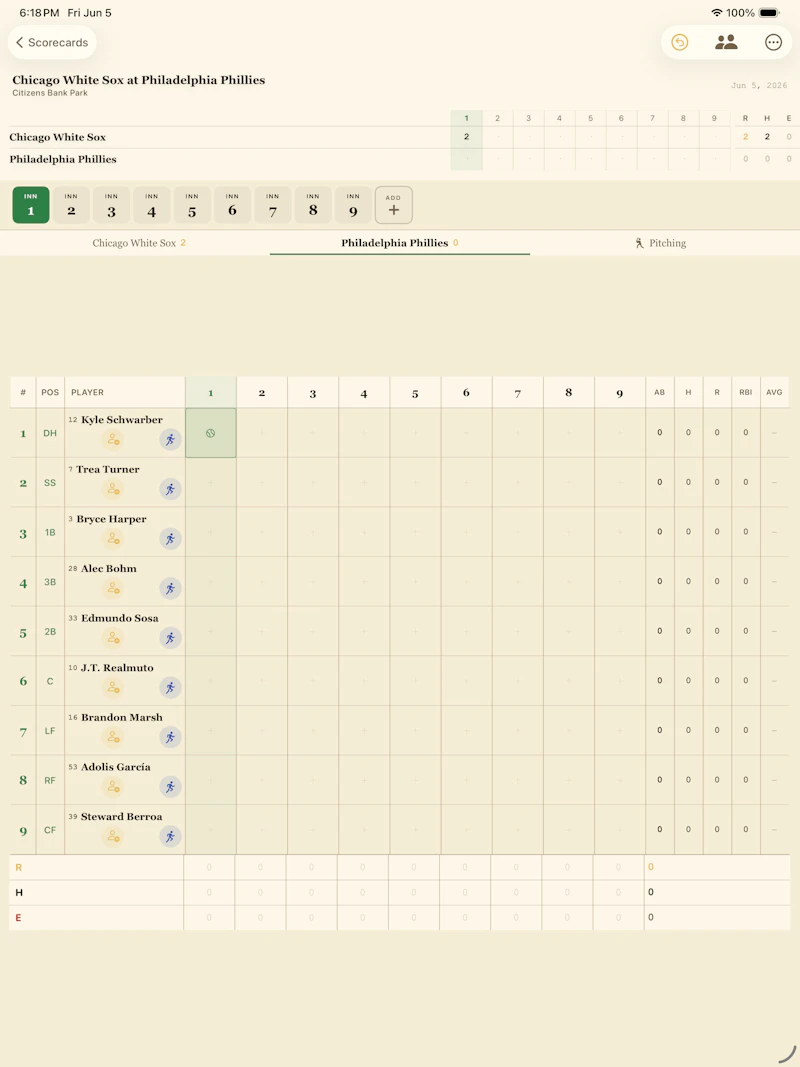Substitute player icon for J.T. Realmuto
The height and width of the screenshot is (1067, 800).
click(x=114, y=688)
